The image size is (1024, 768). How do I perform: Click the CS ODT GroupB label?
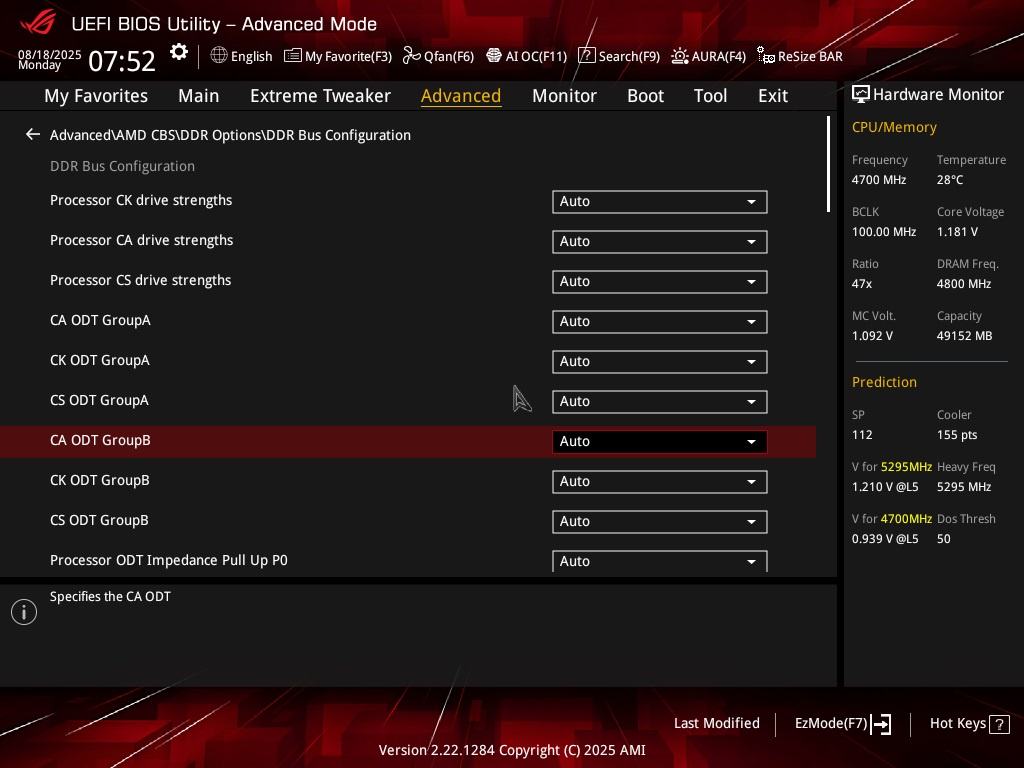click(99, 520)
